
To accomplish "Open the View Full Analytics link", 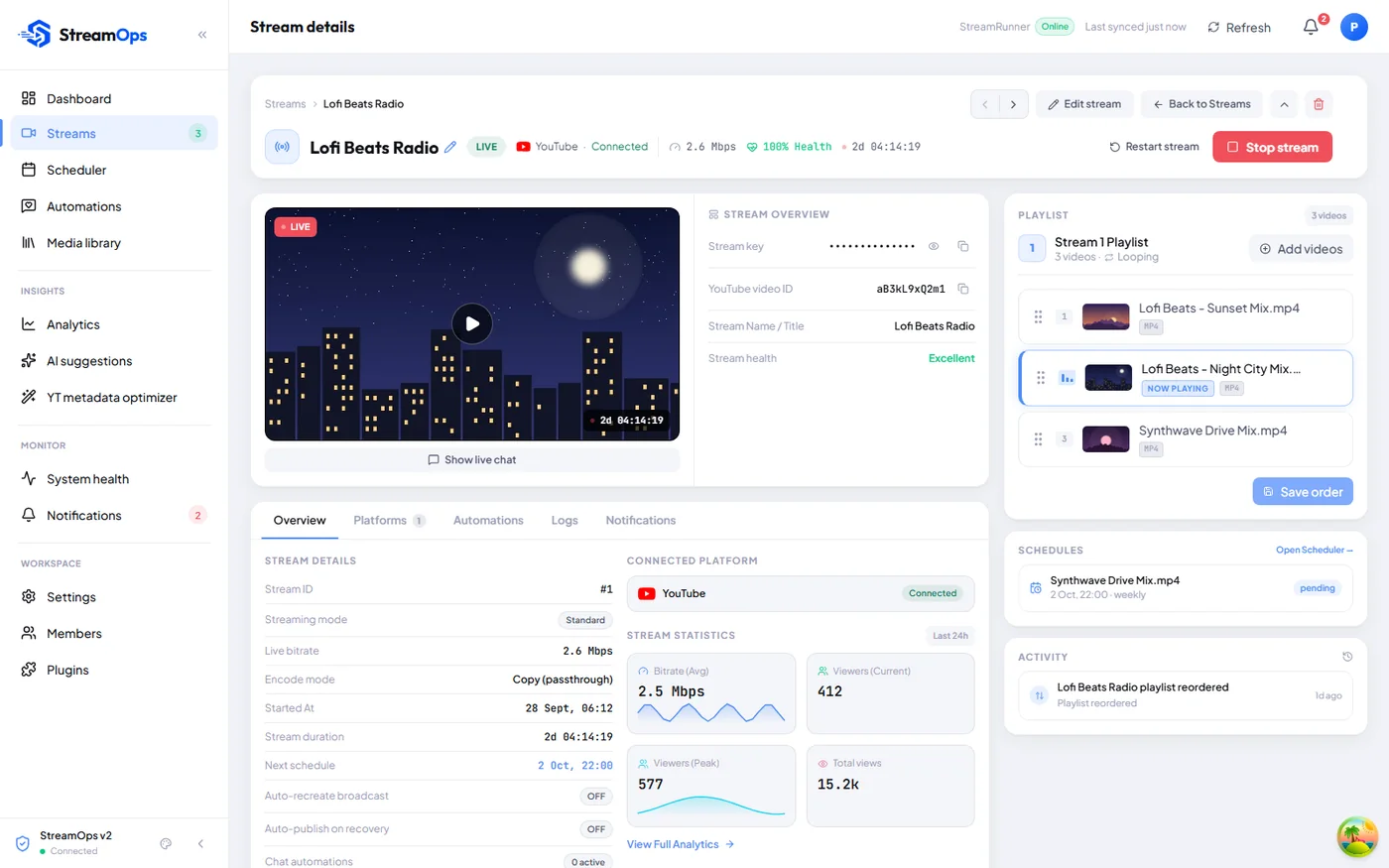I will pyautogui.click(x=681, y=844).
